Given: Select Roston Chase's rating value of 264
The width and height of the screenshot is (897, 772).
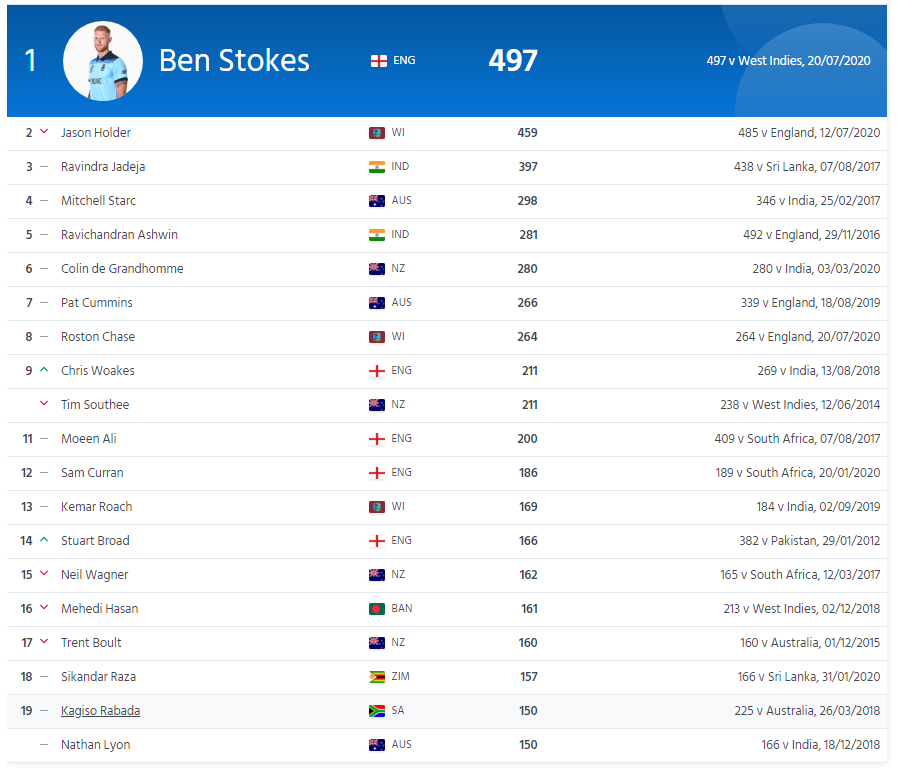Looking at the screenshot, I should (x=527, y=336).
